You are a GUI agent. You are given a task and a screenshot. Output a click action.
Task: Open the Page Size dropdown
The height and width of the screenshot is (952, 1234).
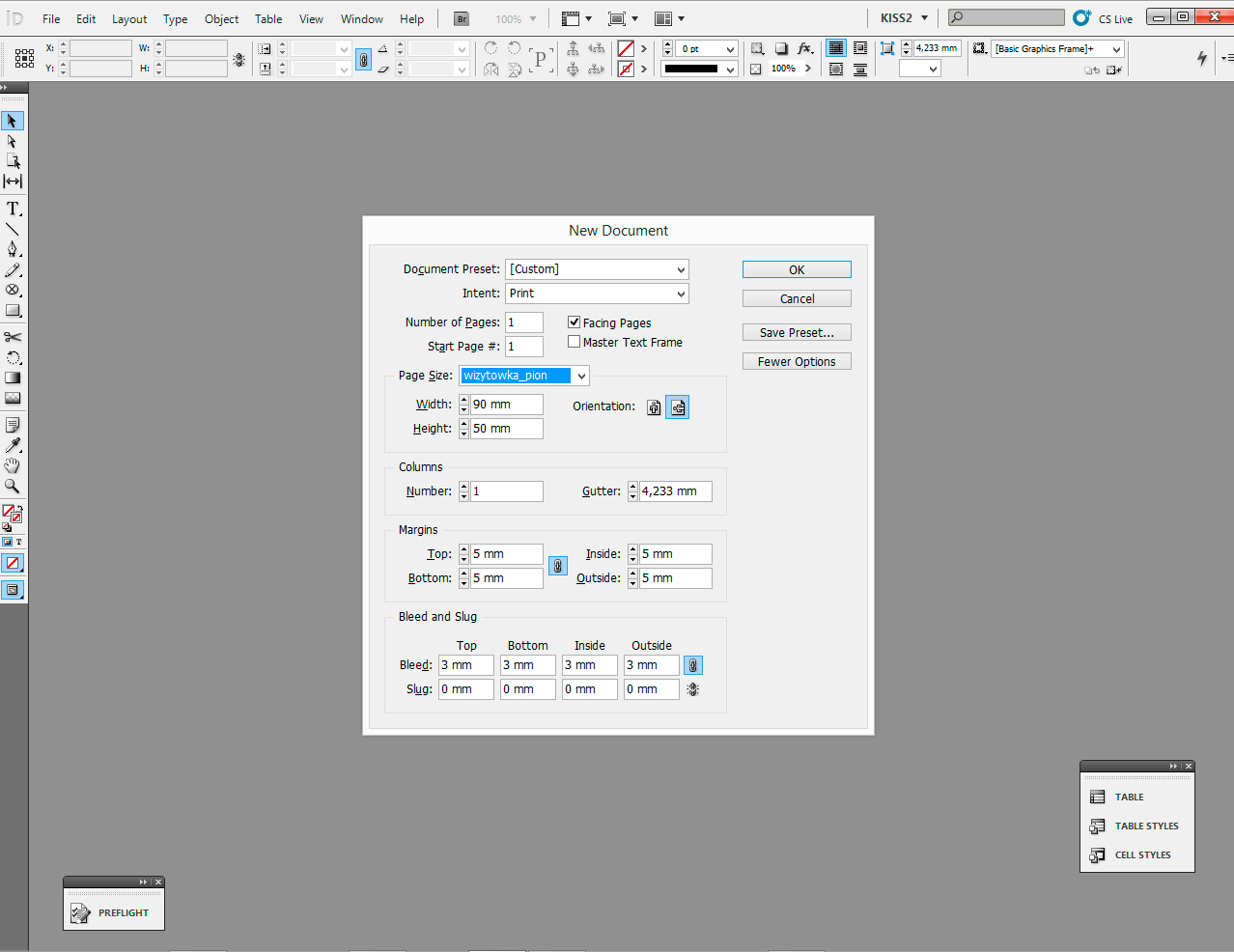click(524, 376)
